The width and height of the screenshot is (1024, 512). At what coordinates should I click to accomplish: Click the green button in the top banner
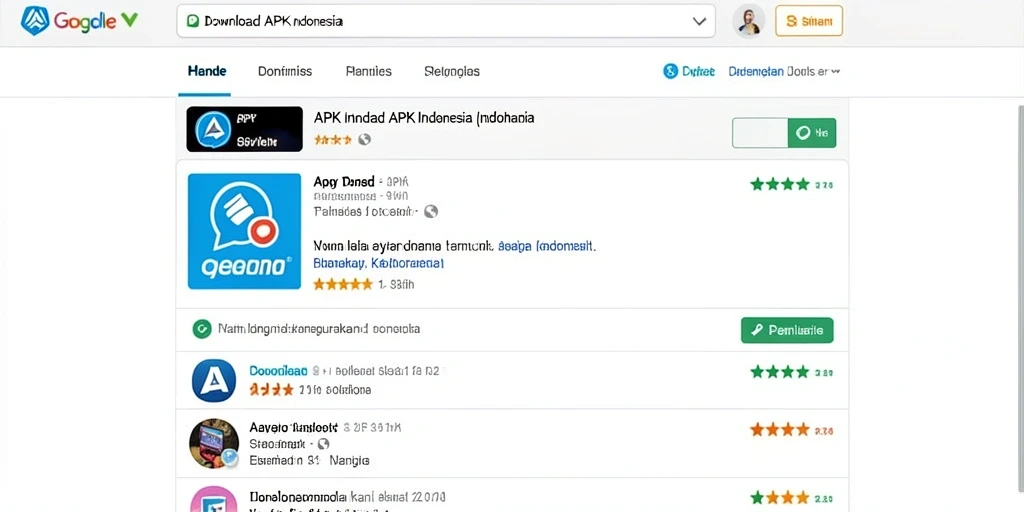(812, 133)
